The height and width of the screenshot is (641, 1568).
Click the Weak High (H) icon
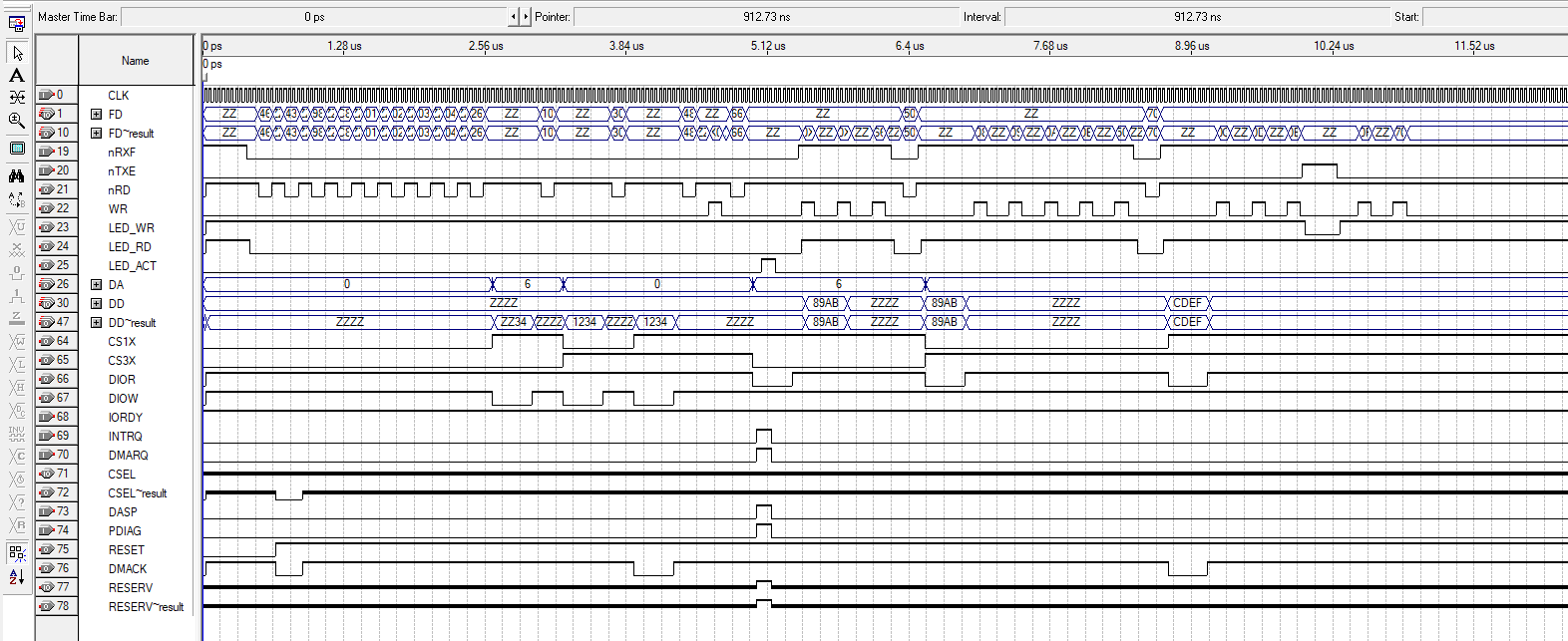click(x=17, y=387)
